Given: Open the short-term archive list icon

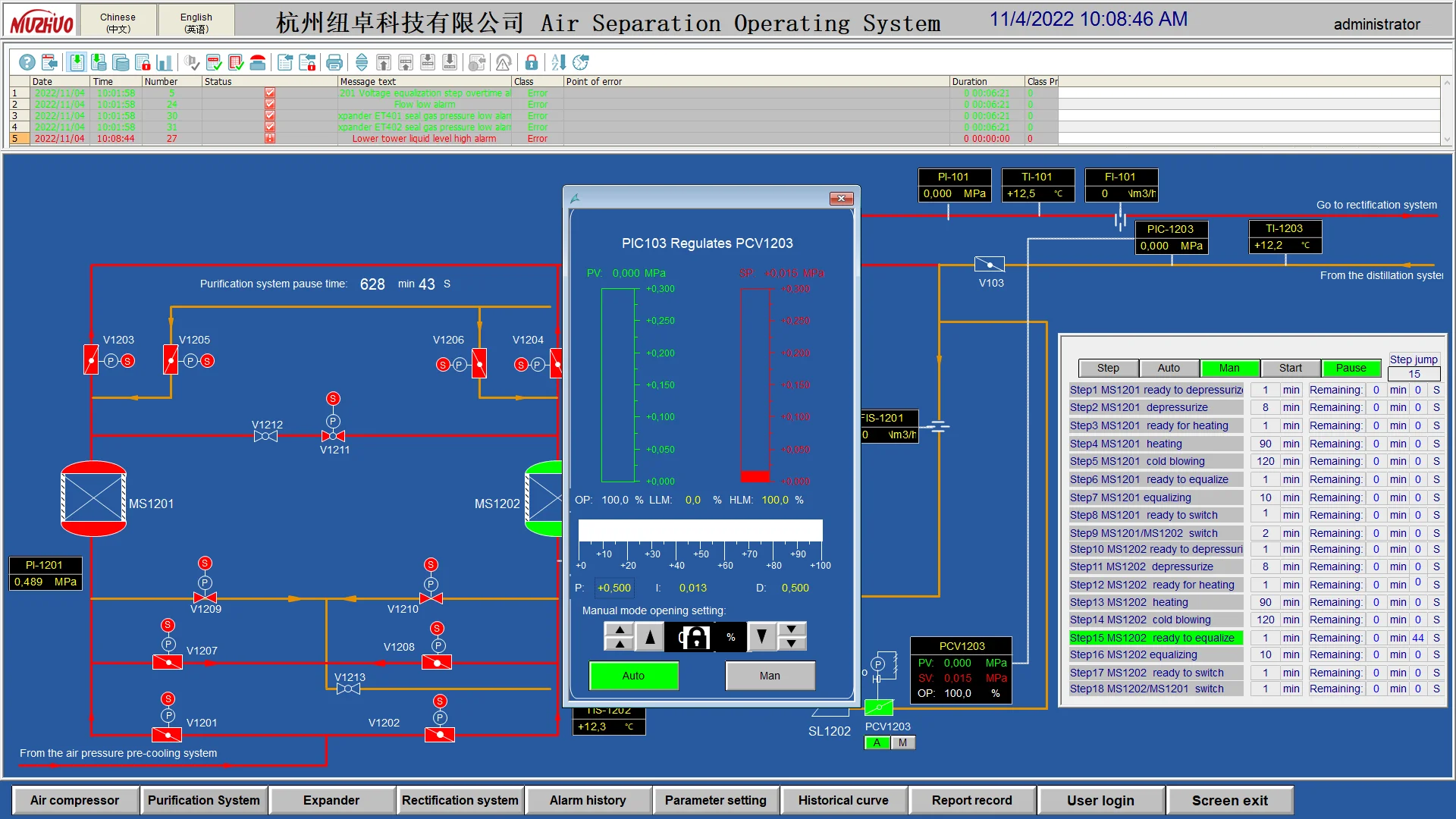Looking at the screenshot, I should coord(99,62).
